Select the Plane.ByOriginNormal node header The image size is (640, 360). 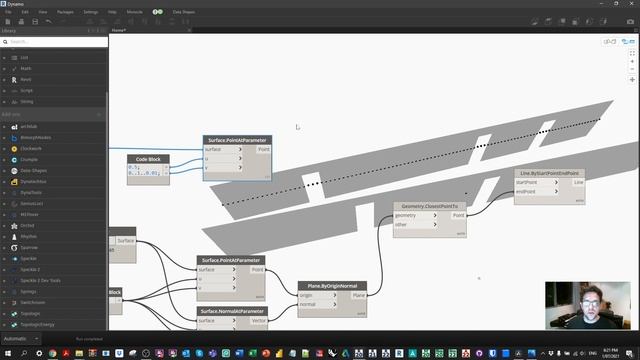point(332,286)
